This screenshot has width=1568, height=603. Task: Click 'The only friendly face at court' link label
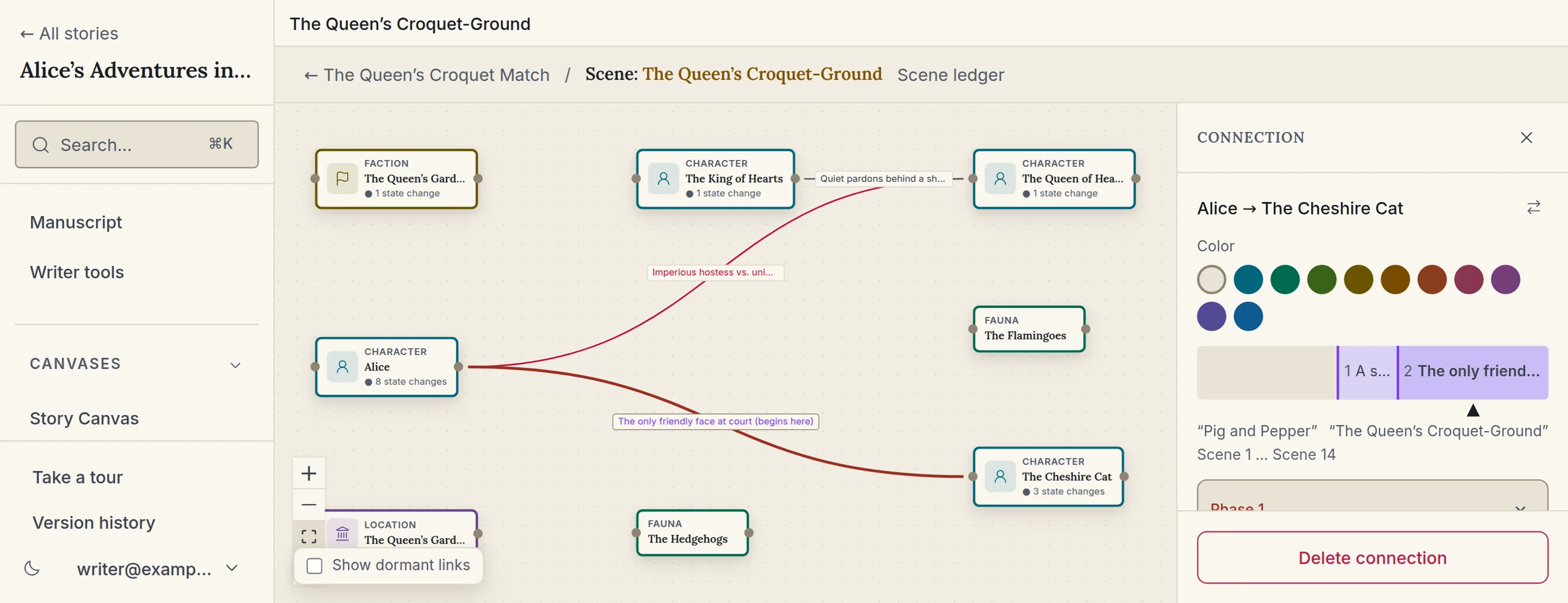point(715,421)
